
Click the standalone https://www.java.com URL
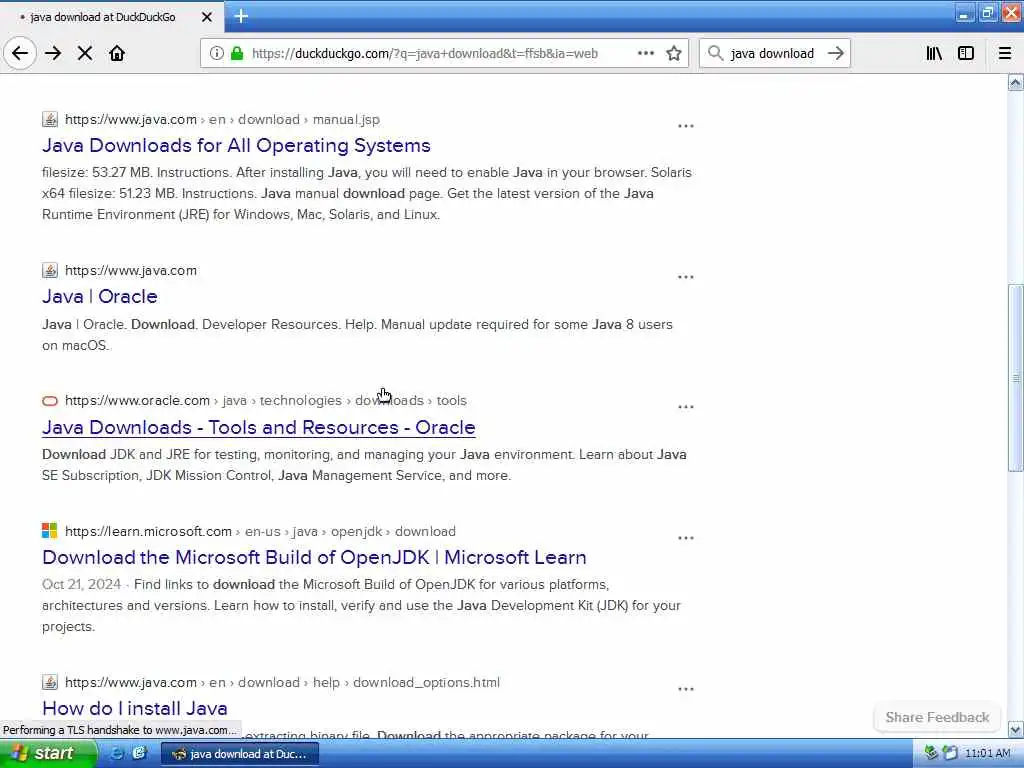[131, 270]
